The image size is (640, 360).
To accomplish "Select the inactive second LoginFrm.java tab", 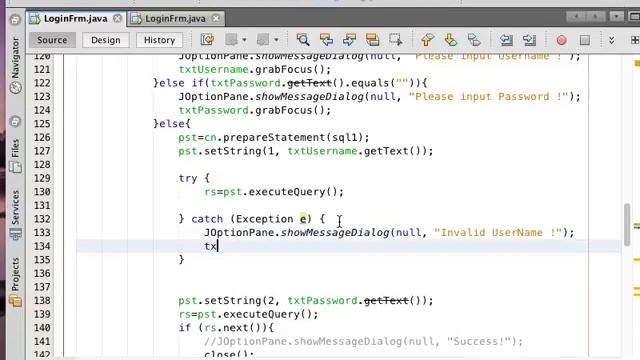I will pos(175,18).
